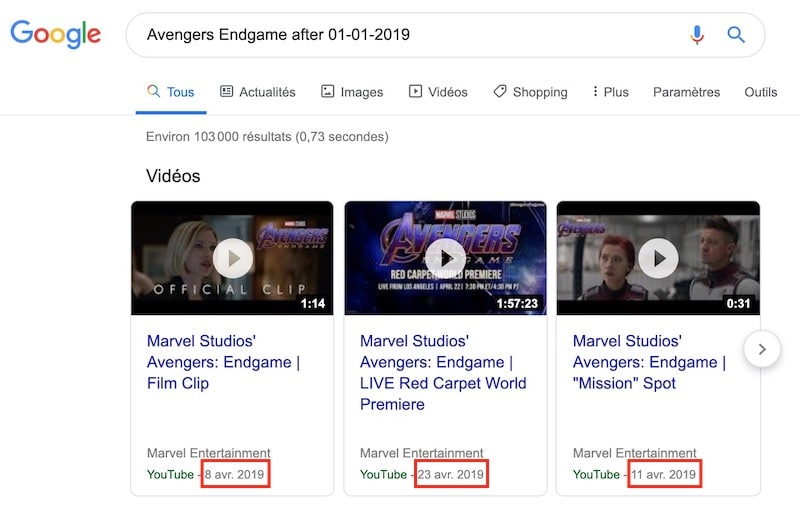Viewport: 800px width, 512px height.
Task: Click the blue magnifier search icon
Action: point(736,35)
